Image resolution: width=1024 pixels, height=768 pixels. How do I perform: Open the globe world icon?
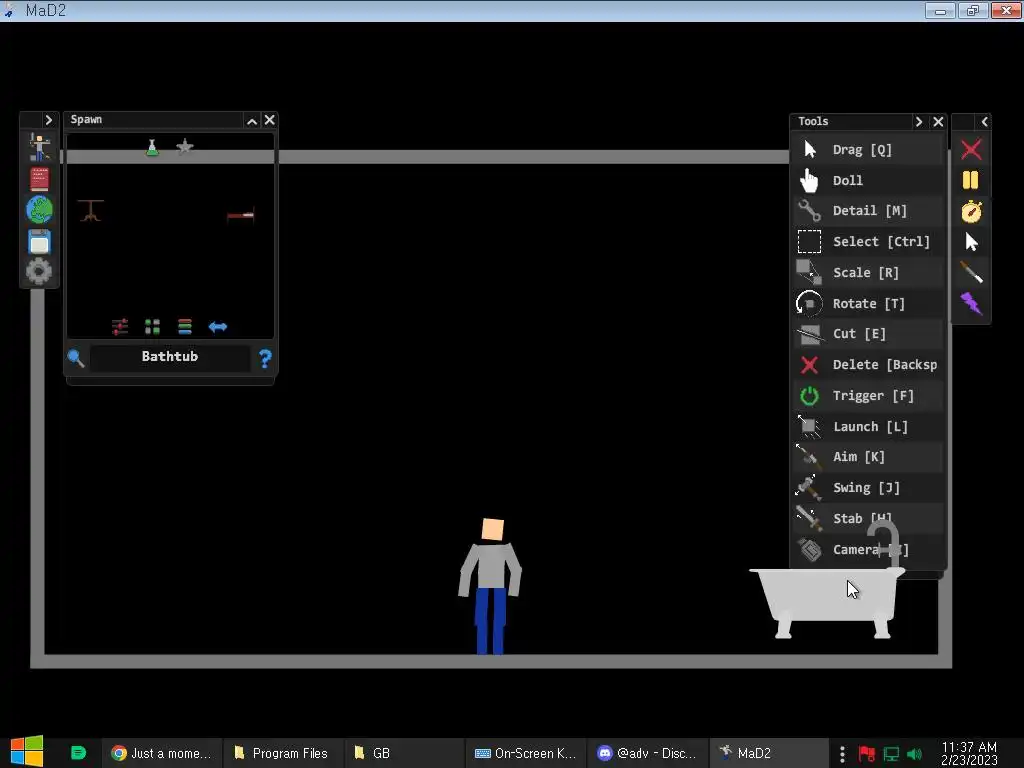pos(39,210)
